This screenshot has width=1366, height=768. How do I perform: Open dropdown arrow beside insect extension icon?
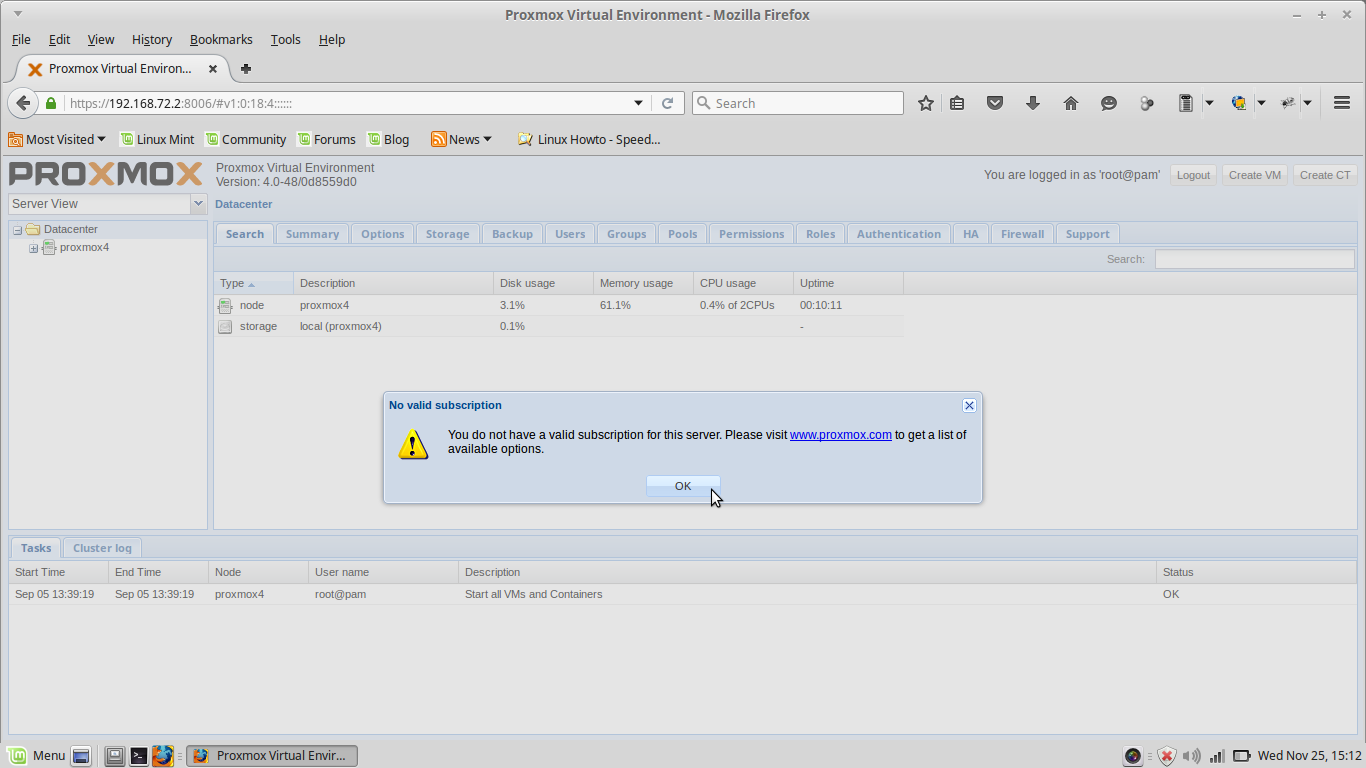pos(1307,103)
